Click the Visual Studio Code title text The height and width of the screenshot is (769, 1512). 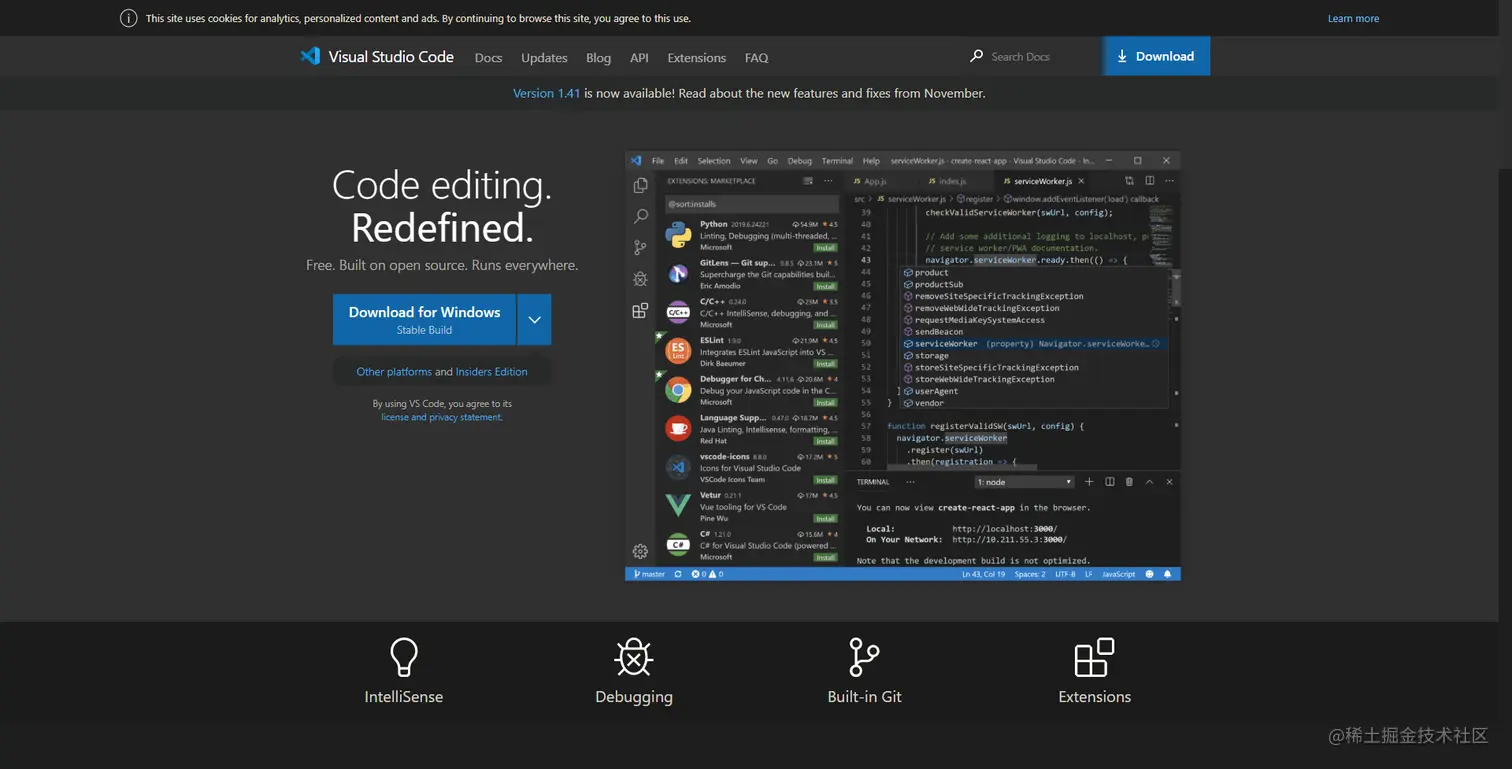[391, 57]
